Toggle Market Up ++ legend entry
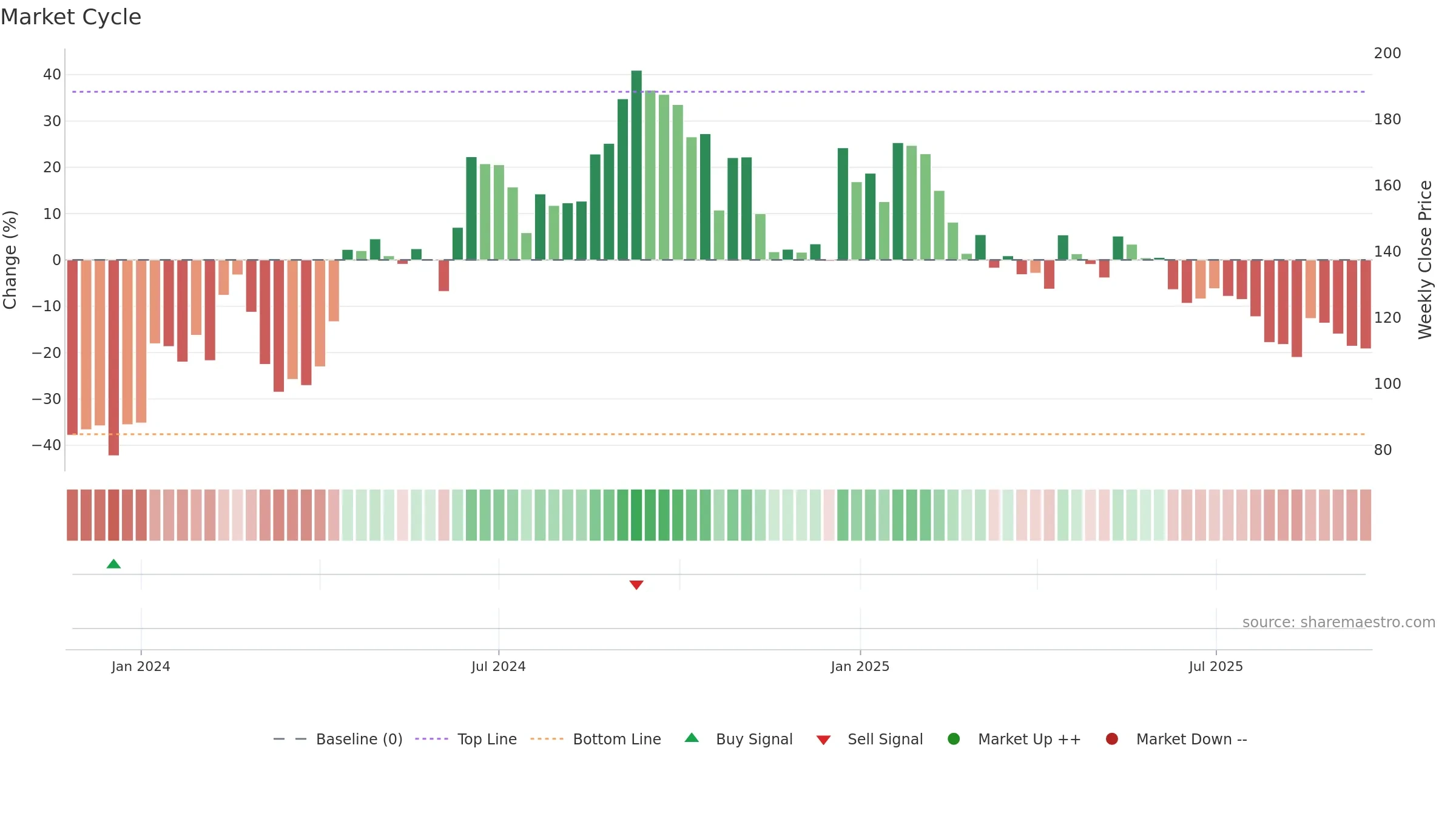This screenshot has width=1456, height=819. click(x=1014, y=739)
